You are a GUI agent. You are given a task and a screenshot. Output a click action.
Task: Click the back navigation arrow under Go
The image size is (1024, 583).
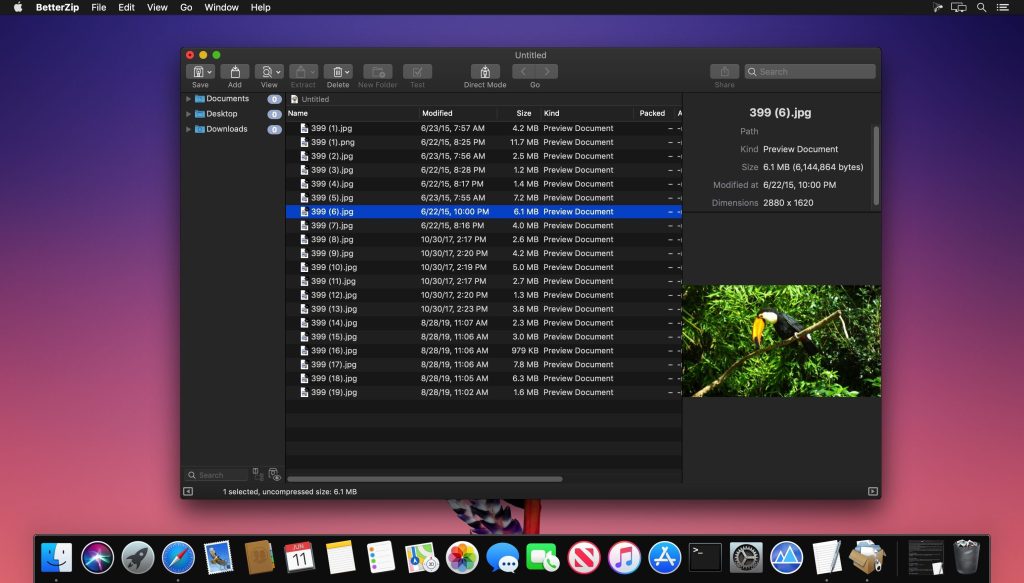[x=524, y=71]
